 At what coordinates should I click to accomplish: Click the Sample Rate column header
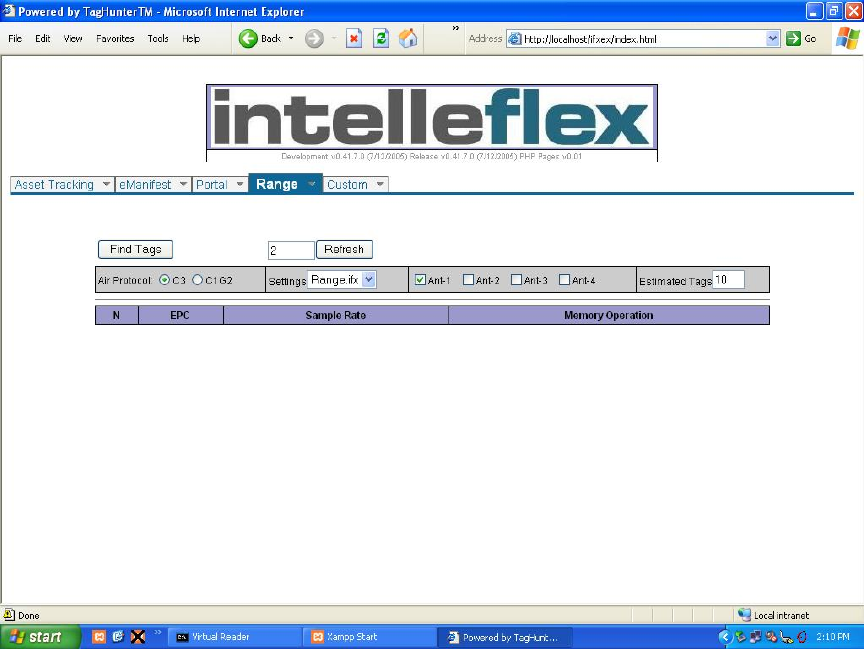[336, 315]
